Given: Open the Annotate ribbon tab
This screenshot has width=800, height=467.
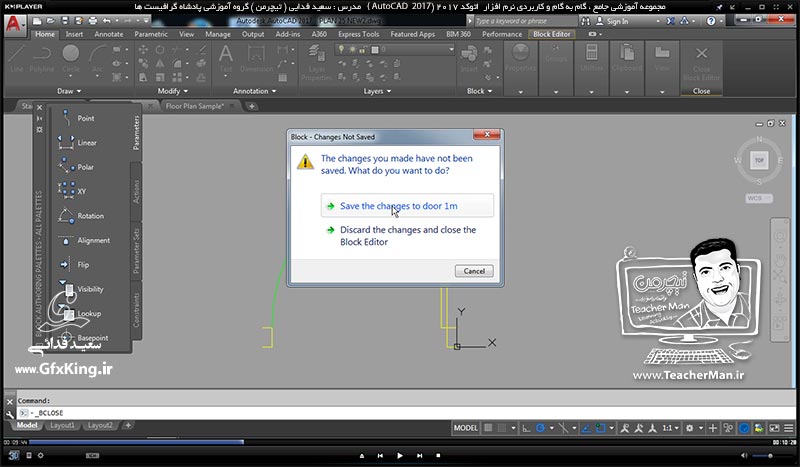Looking at the screenshot, I should point(109,34).
